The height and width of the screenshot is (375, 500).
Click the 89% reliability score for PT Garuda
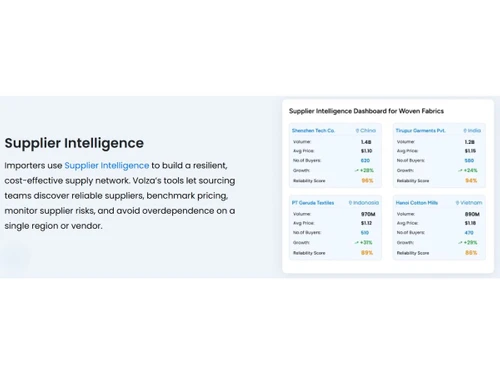point(367,253)
